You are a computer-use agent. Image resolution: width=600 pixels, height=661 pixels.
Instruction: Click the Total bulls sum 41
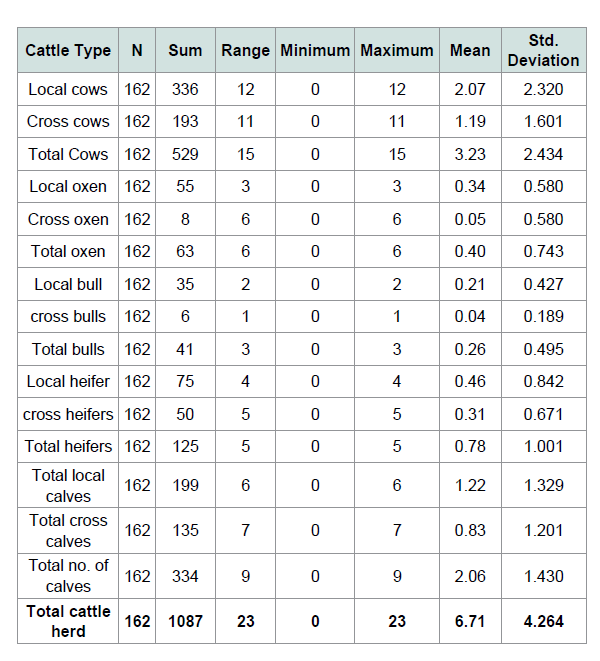tap(185, 349)
